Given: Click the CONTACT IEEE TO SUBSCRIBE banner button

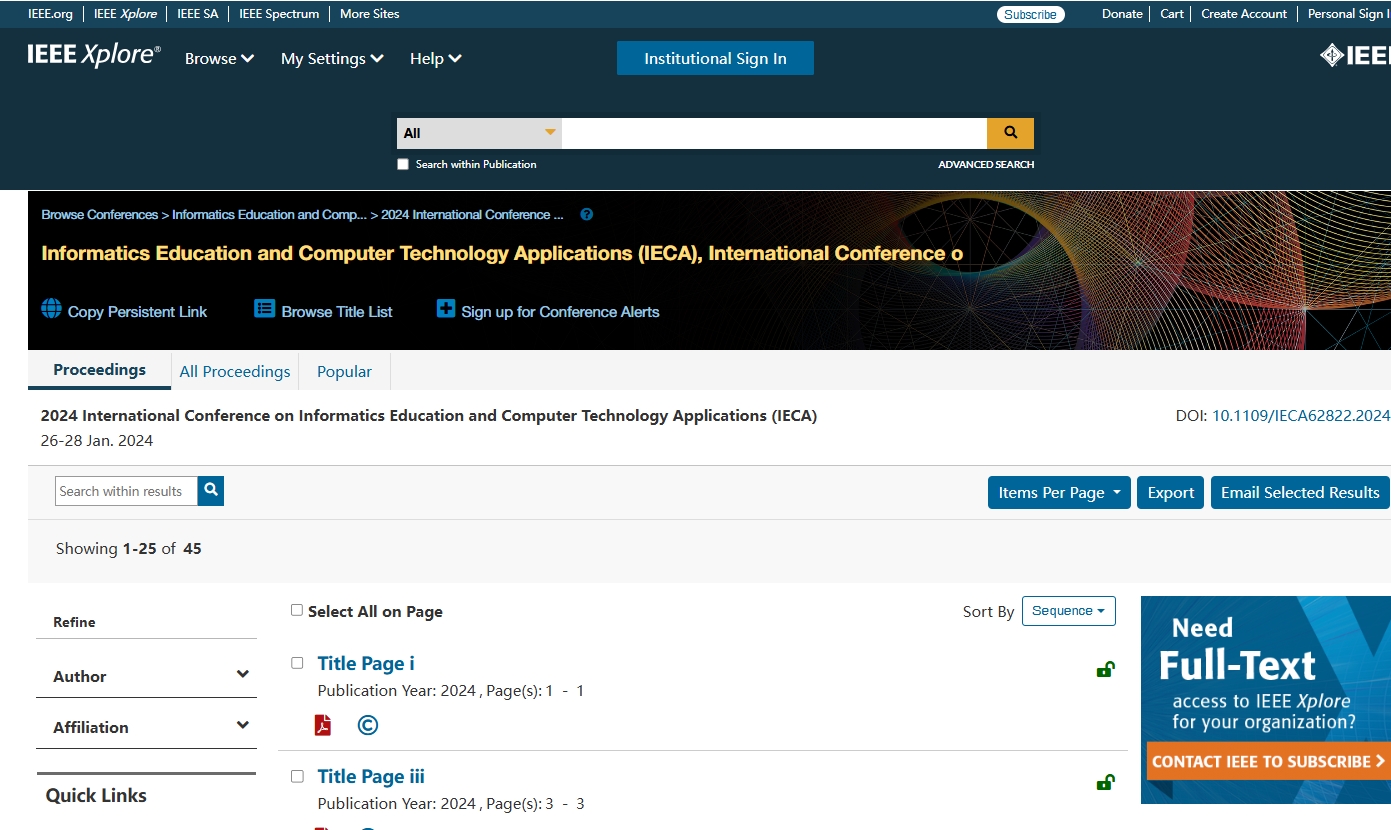Looking at the screenshot, I should [1268, 761].
